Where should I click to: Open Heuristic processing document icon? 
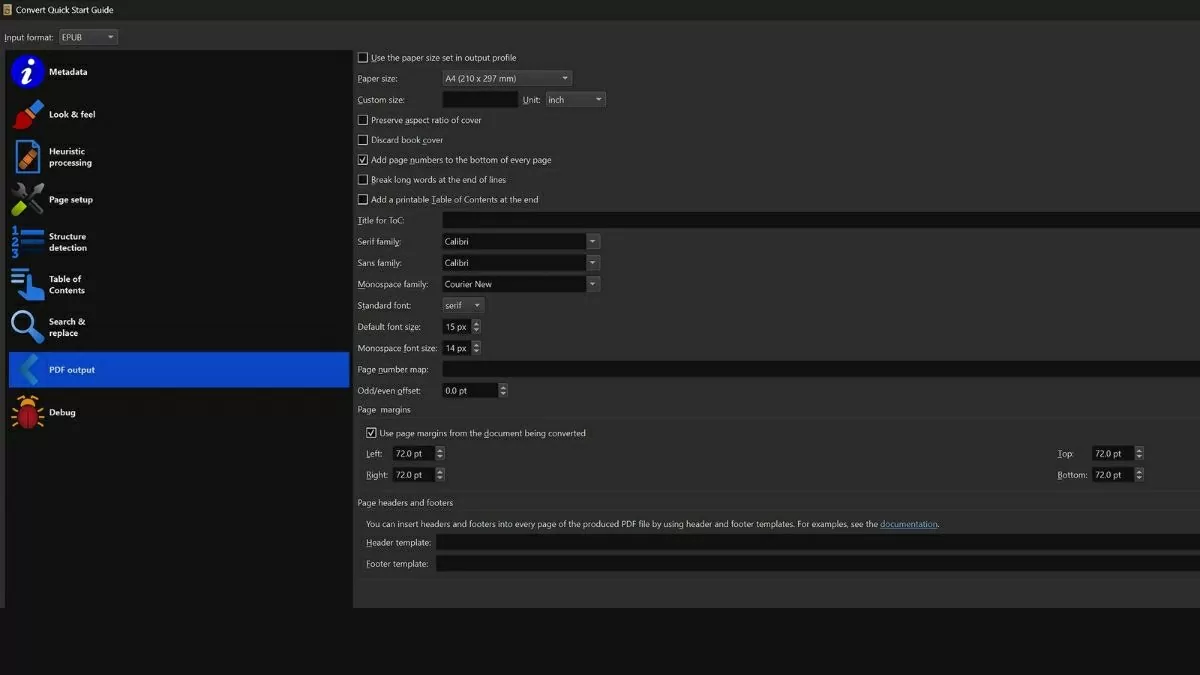click(x=27, y=157)
